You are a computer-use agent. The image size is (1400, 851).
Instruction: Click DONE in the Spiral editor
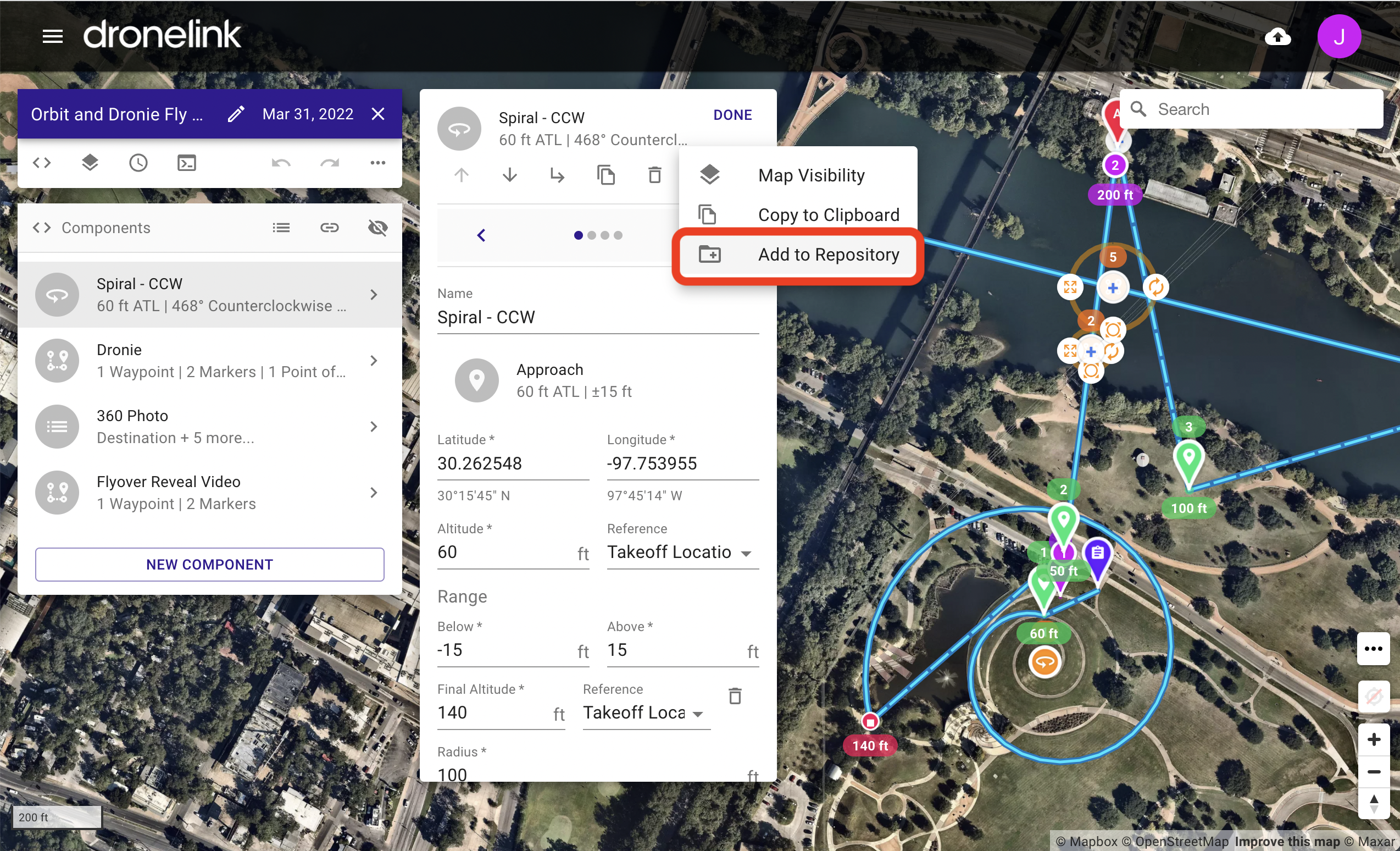pos(732,115)
